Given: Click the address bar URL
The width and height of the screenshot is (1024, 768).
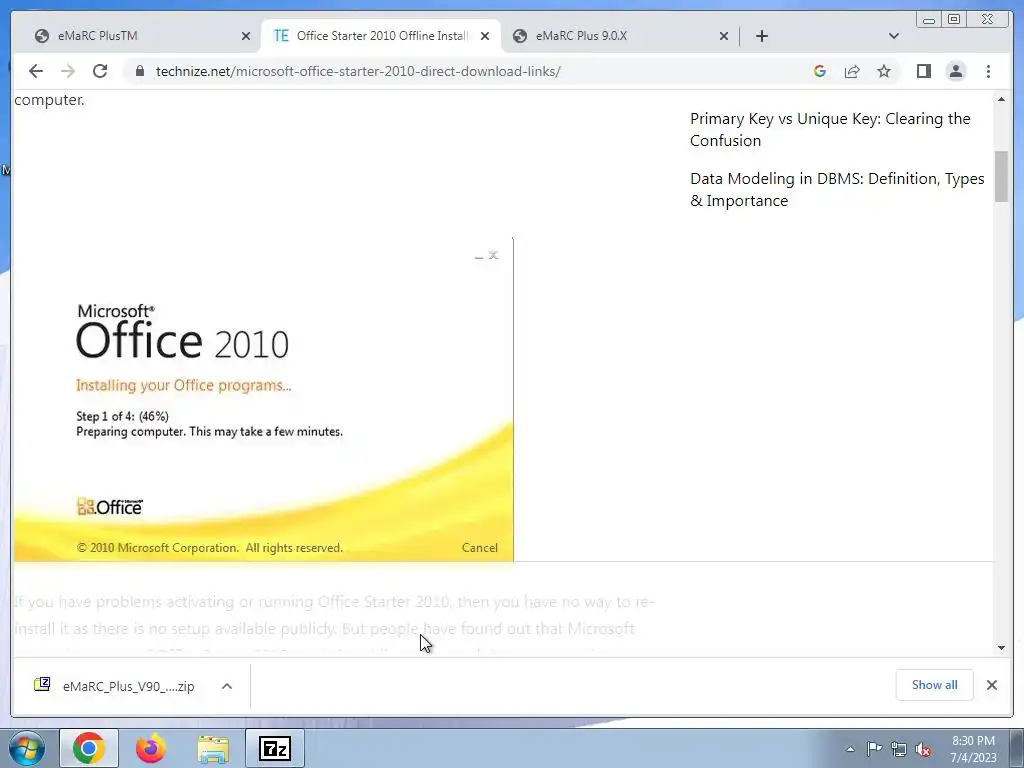Looking at the screenshot, I should (x=358, y=71).
